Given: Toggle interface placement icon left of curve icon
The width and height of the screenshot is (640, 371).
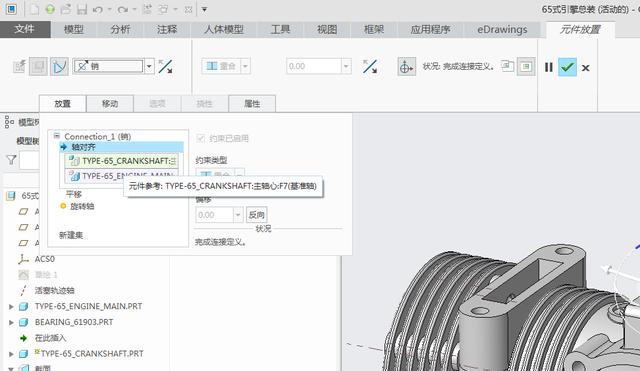Looking at the screenshot, I should pos(38,66).
